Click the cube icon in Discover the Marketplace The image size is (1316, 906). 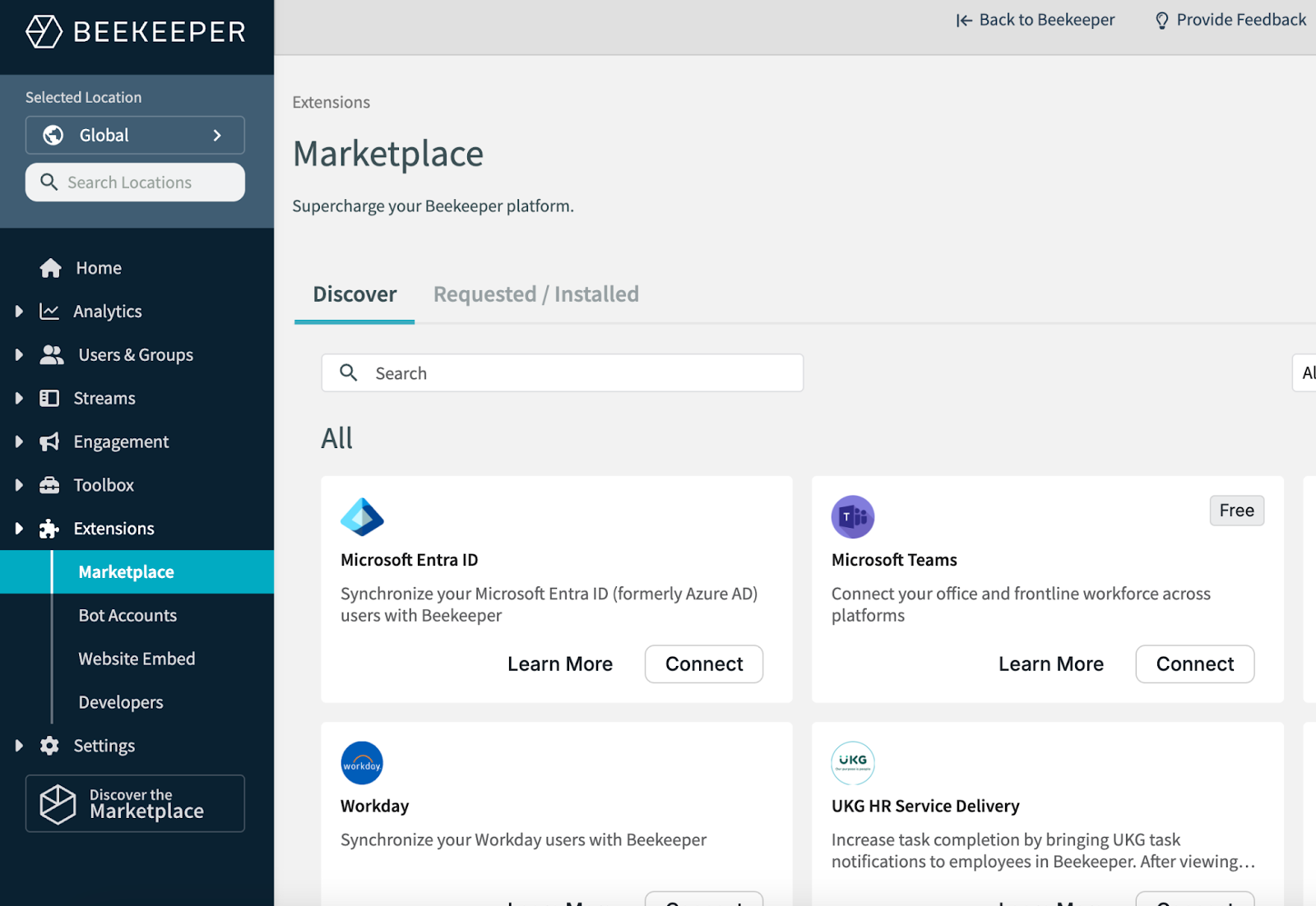58,803
